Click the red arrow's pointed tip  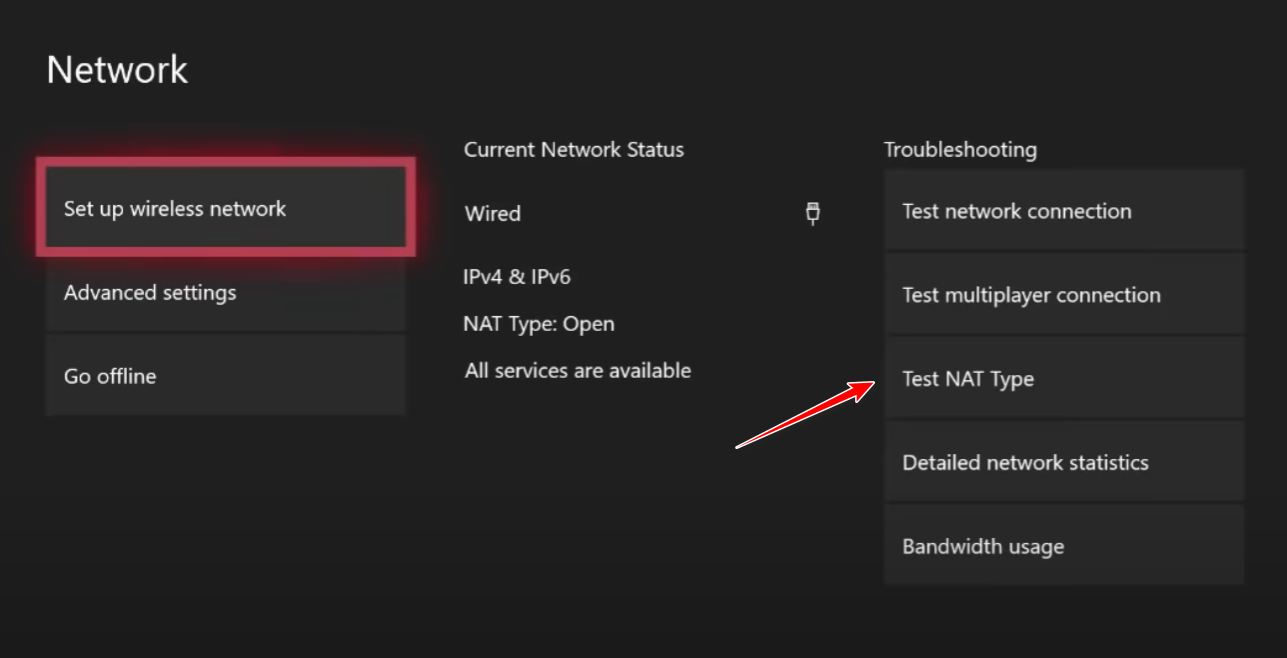point(873,383)
